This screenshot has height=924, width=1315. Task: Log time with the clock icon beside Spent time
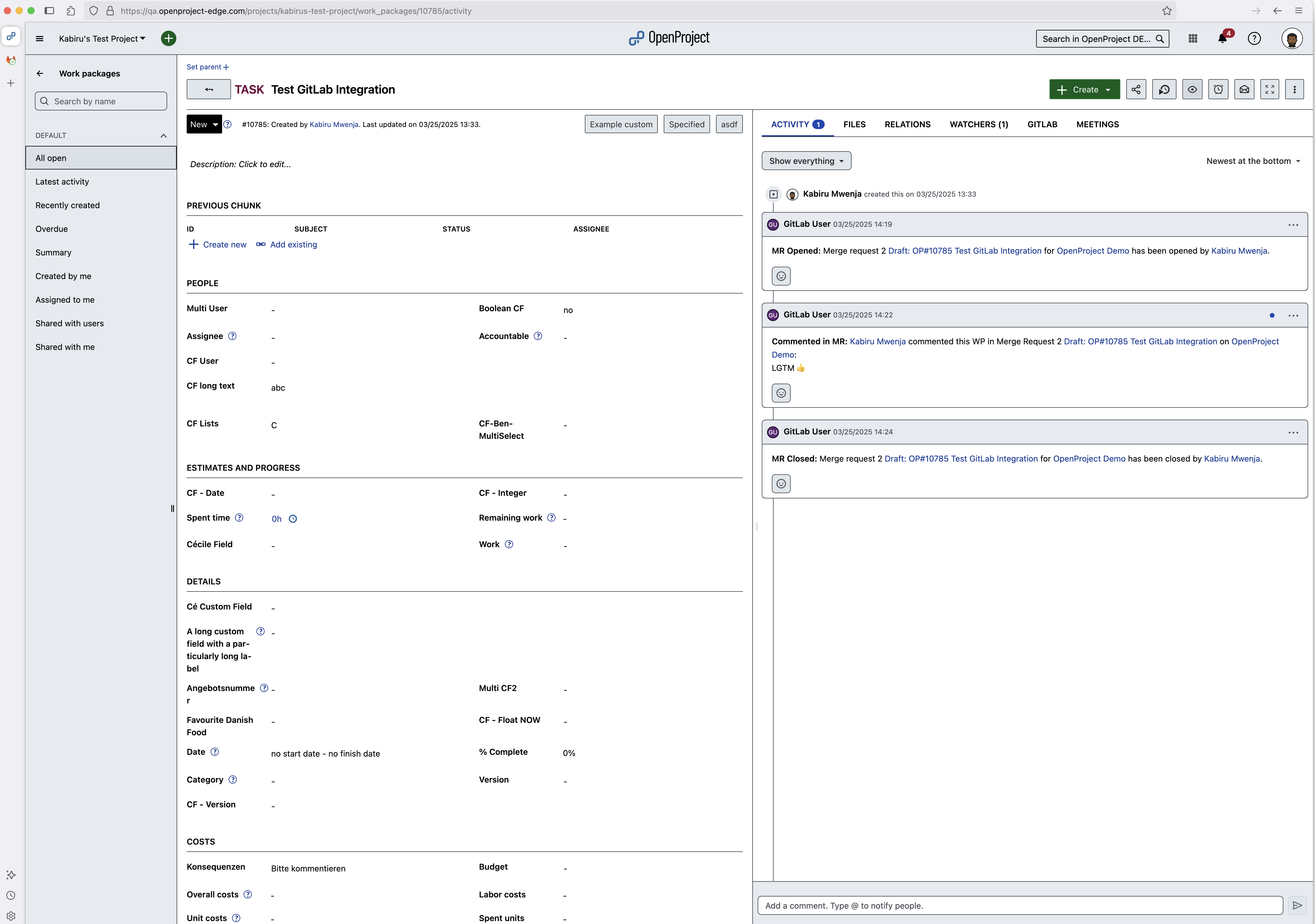293,519
